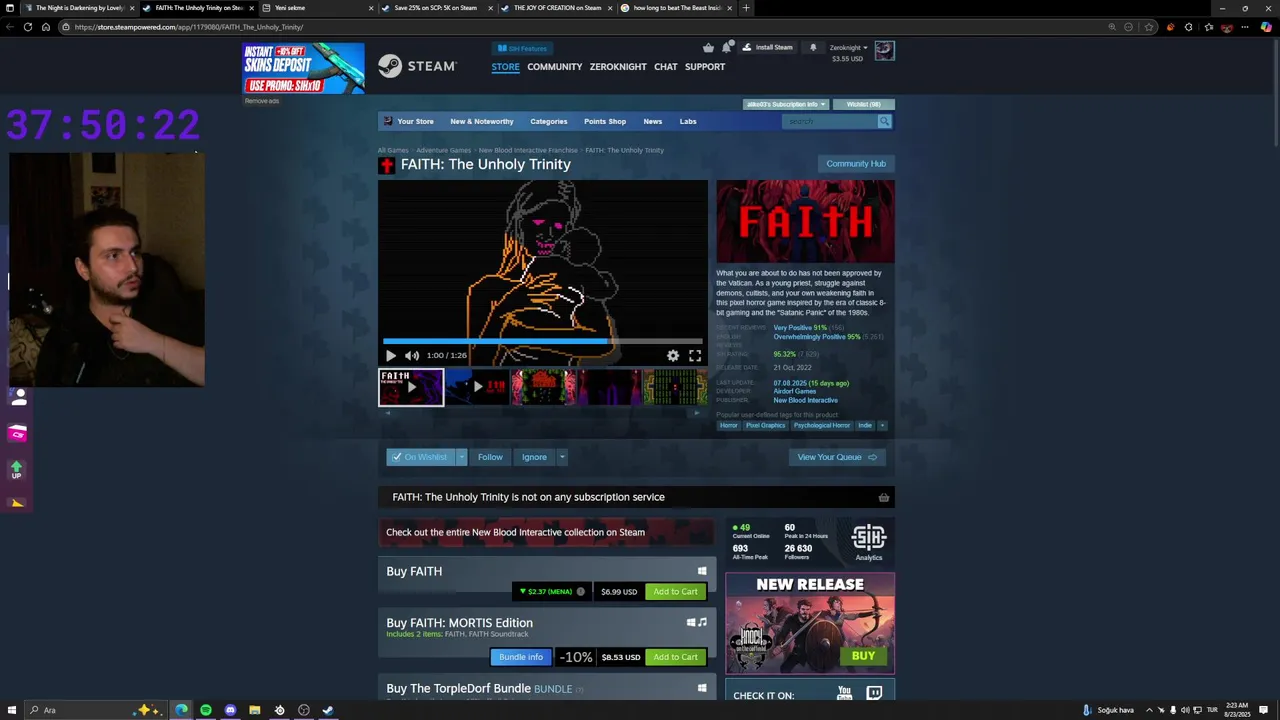1280x720 pixels.
Task: Select the first trailer thumbnail
Action: pyautogui.click(x=411, y=387)
